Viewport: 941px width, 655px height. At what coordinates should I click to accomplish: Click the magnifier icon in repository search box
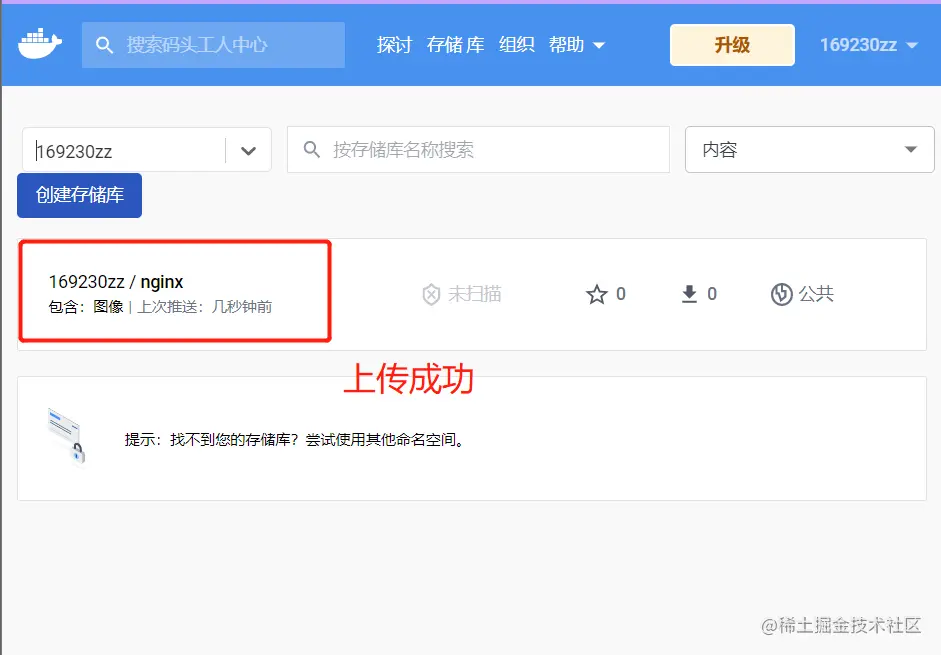[x=311, y=149]
